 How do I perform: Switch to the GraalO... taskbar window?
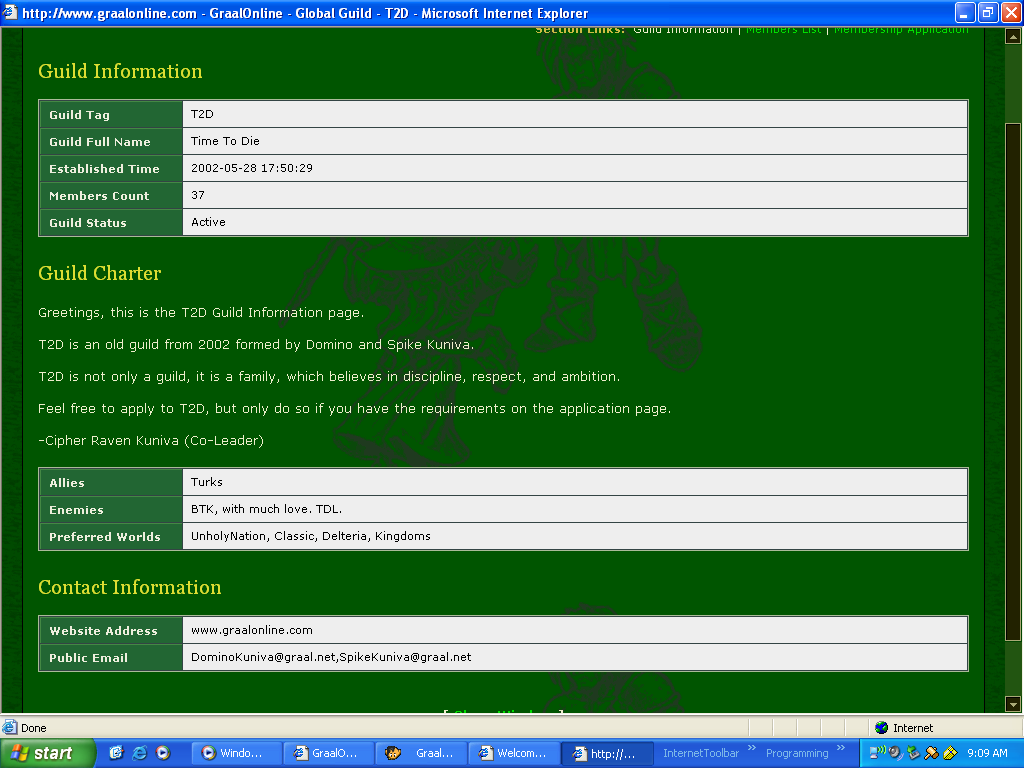pos(329,754)
